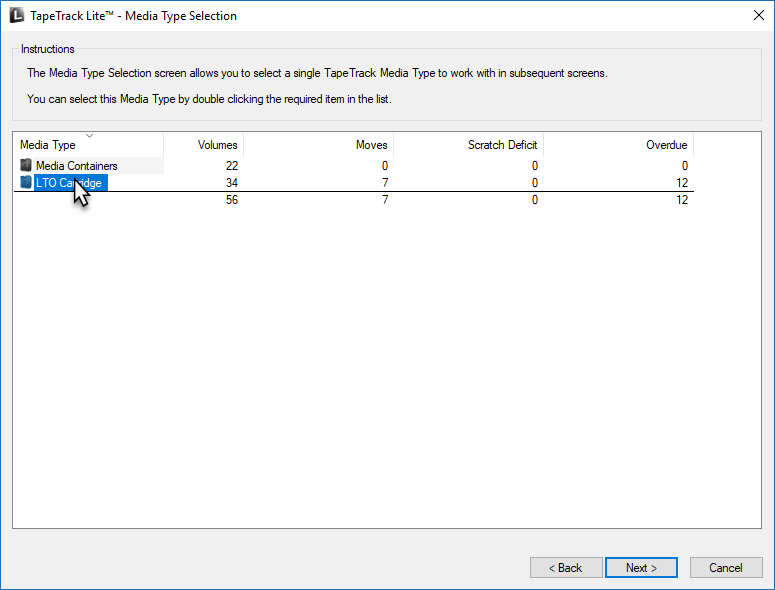Click Scratch Deficit value in LTO Cartridge row
Image resolution: width=775 pixels, height=590 pixels.
tap(535, 183)
